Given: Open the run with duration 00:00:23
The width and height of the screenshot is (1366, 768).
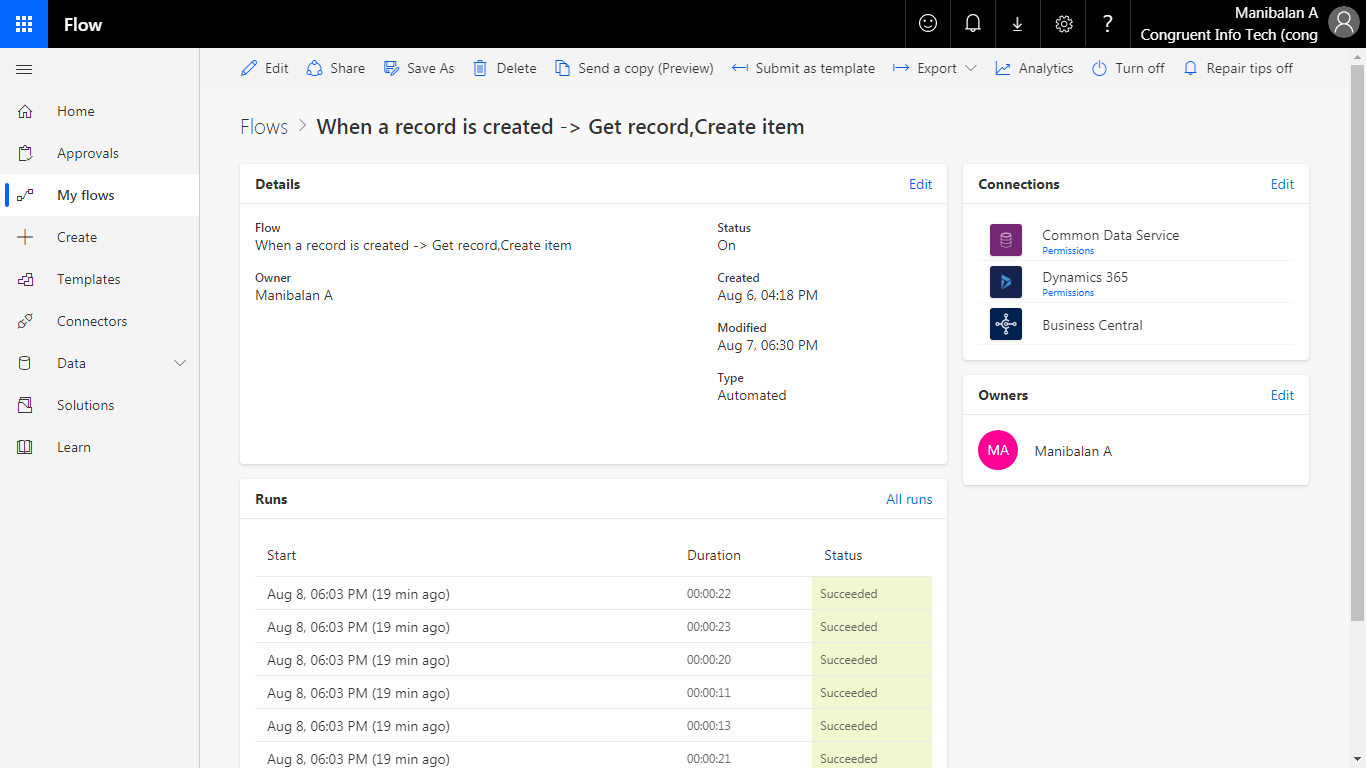Looking at the screenshot, I should pyautogui.click(x=593, y=627).
